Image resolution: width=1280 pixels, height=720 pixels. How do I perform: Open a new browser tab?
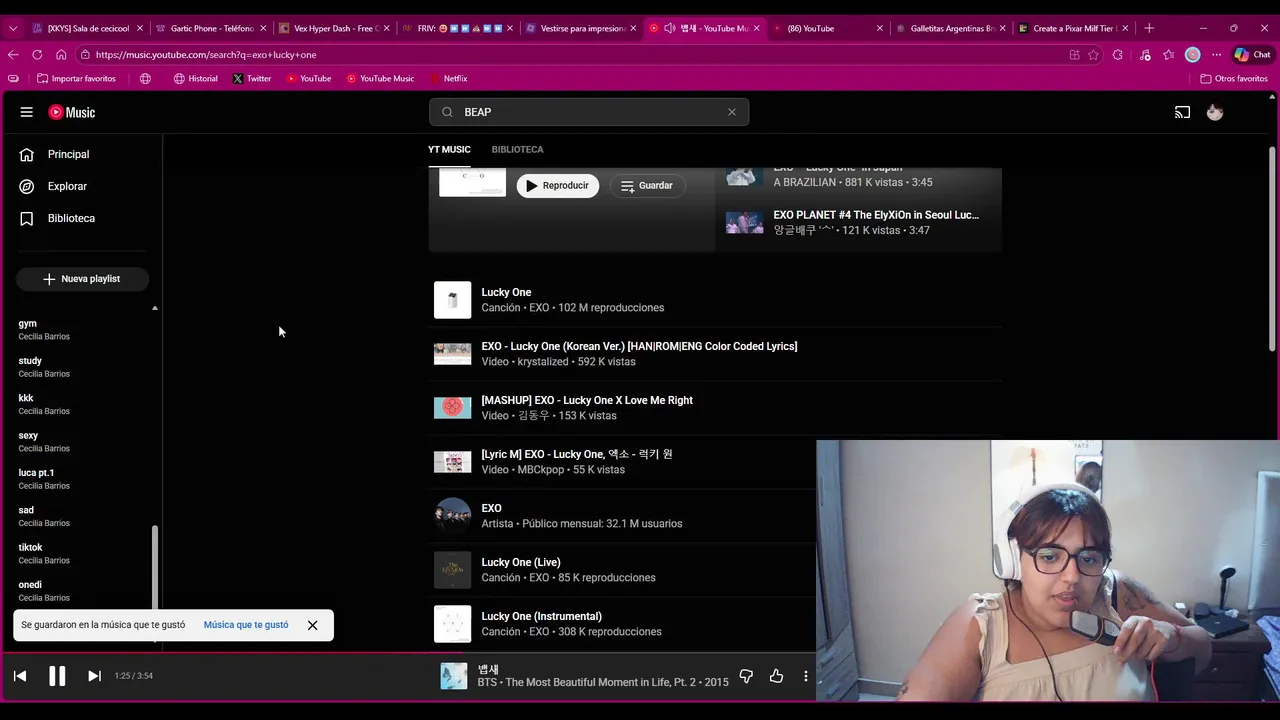pyautogui.click(x=1149, y=28)
